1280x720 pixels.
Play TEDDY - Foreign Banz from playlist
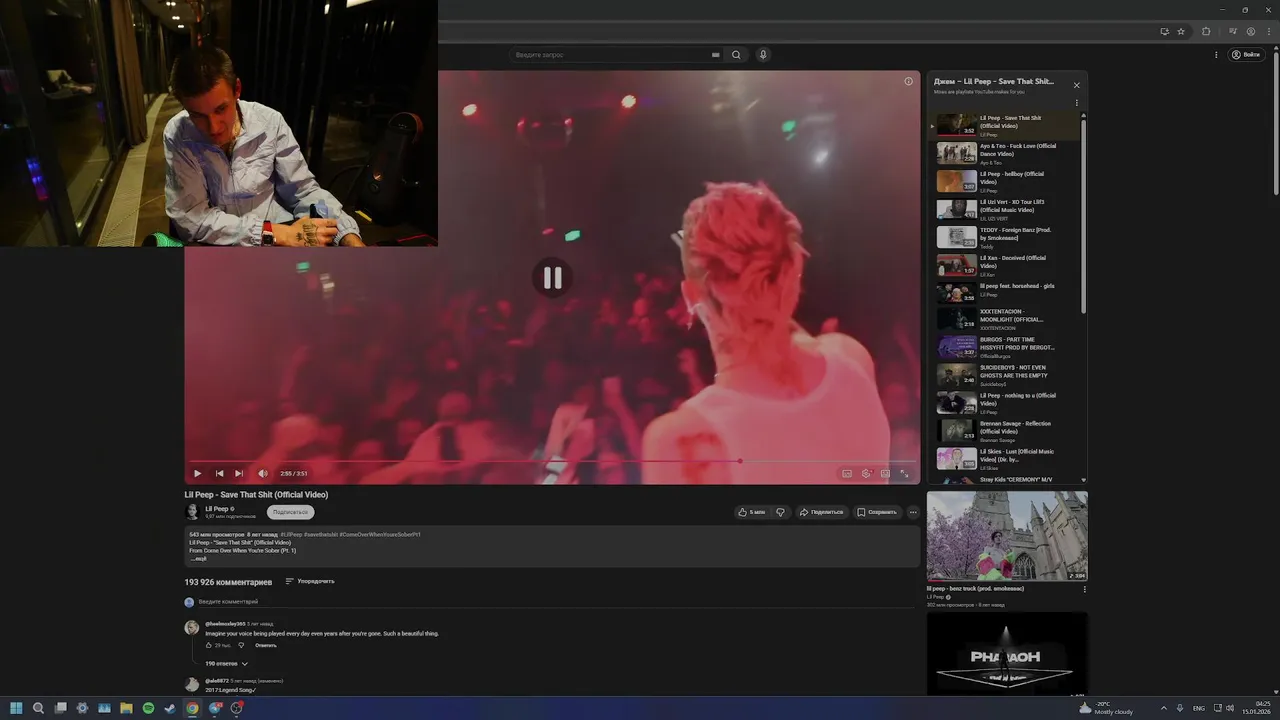click(x=1006, y=237)
